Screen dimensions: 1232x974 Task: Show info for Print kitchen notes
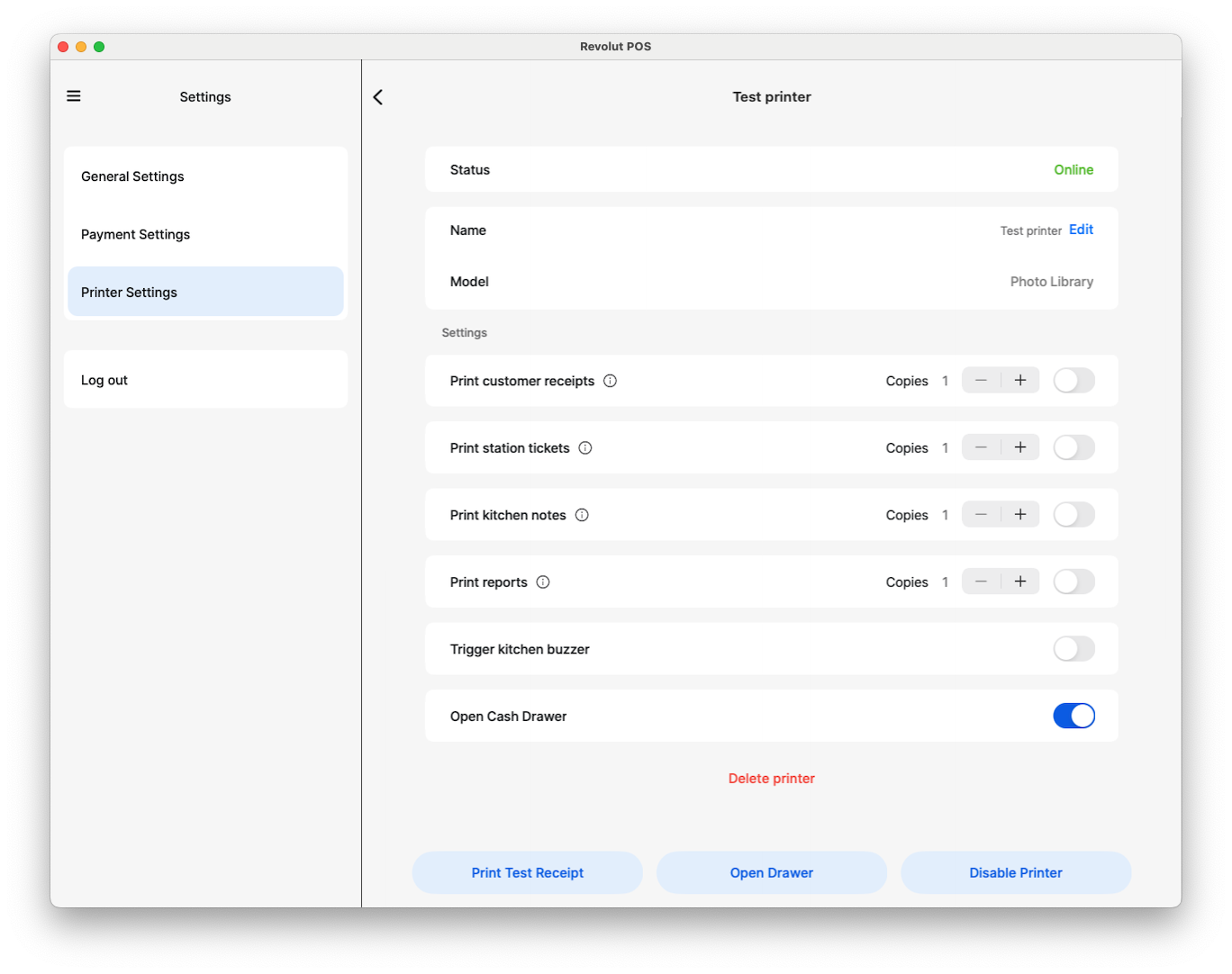click(x=582, y=515)
